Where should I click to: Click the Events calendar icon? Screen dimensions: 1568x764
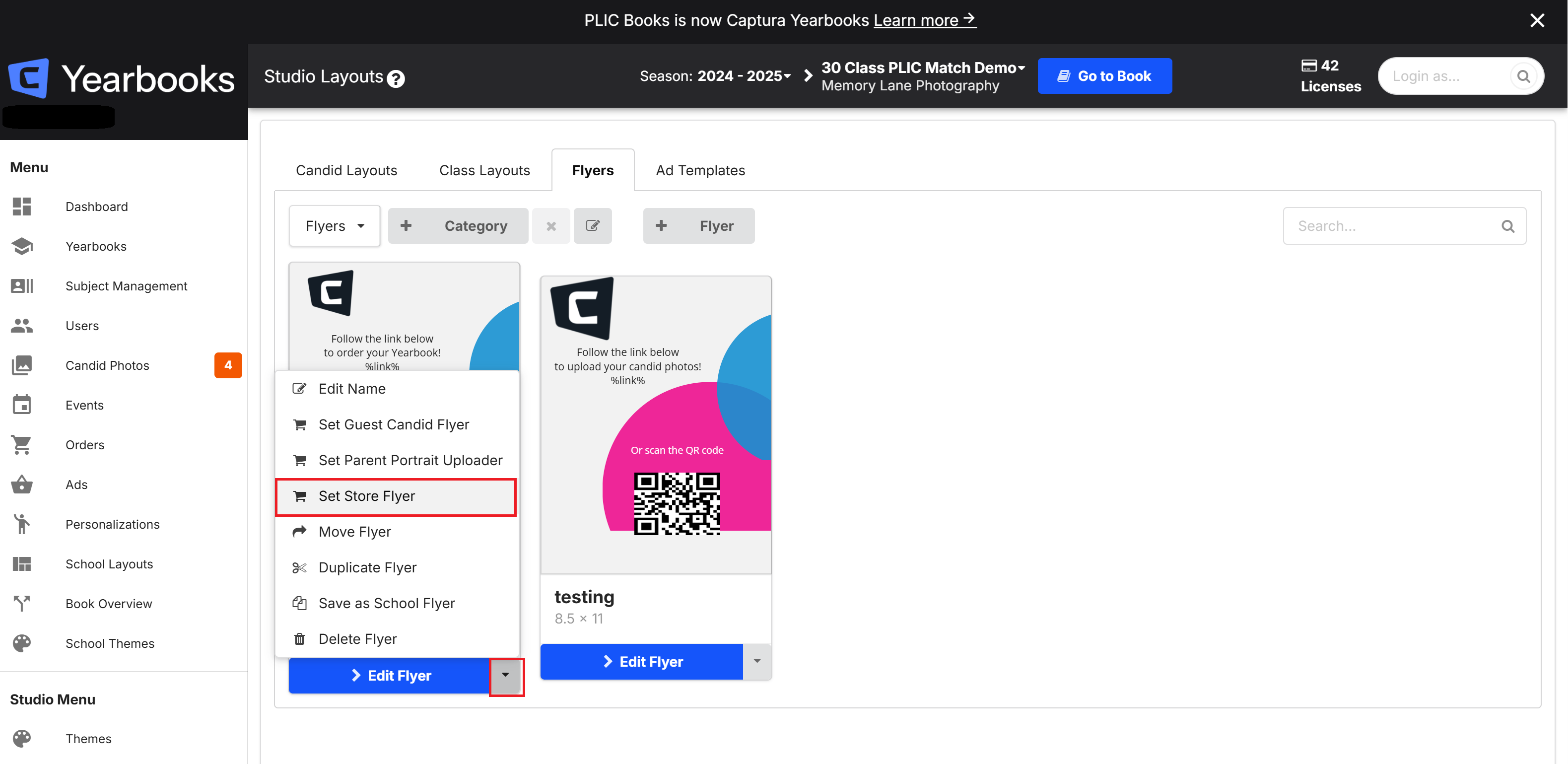22,405
